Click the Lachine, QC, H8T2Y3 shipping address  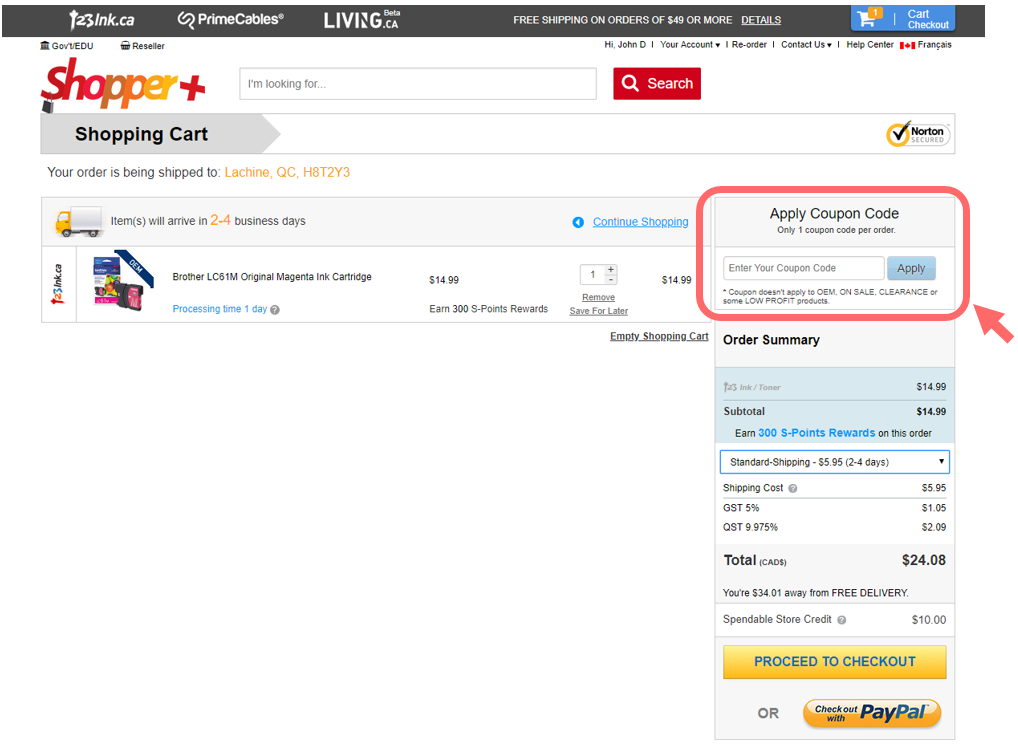287,172
